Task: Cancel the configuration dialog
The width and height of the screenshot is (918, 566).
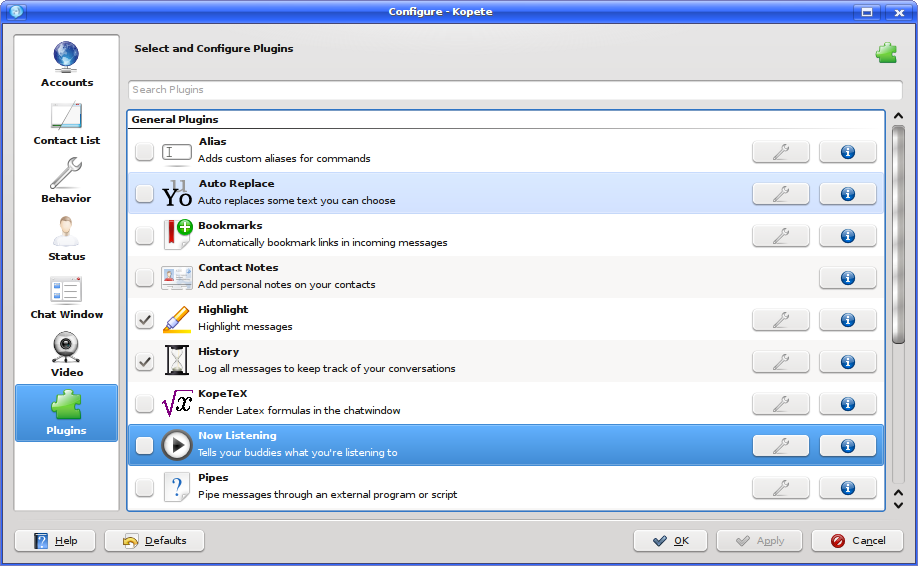Action: (x=858, y=540)
